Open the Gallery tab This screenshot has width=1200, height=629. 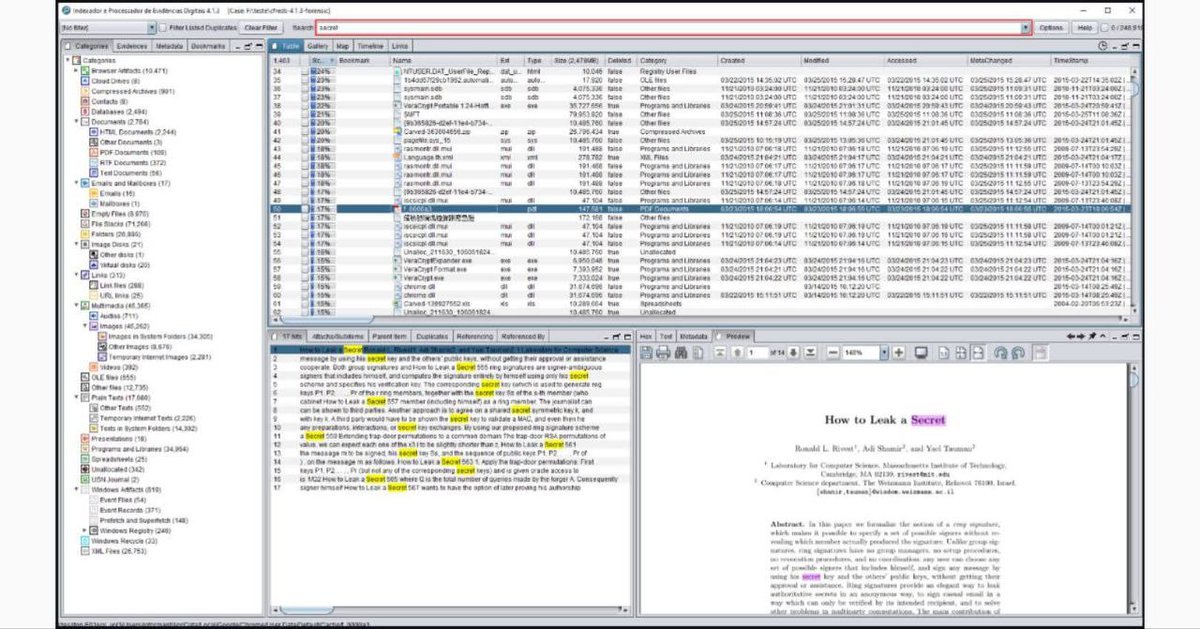click(x=317, y=46)
